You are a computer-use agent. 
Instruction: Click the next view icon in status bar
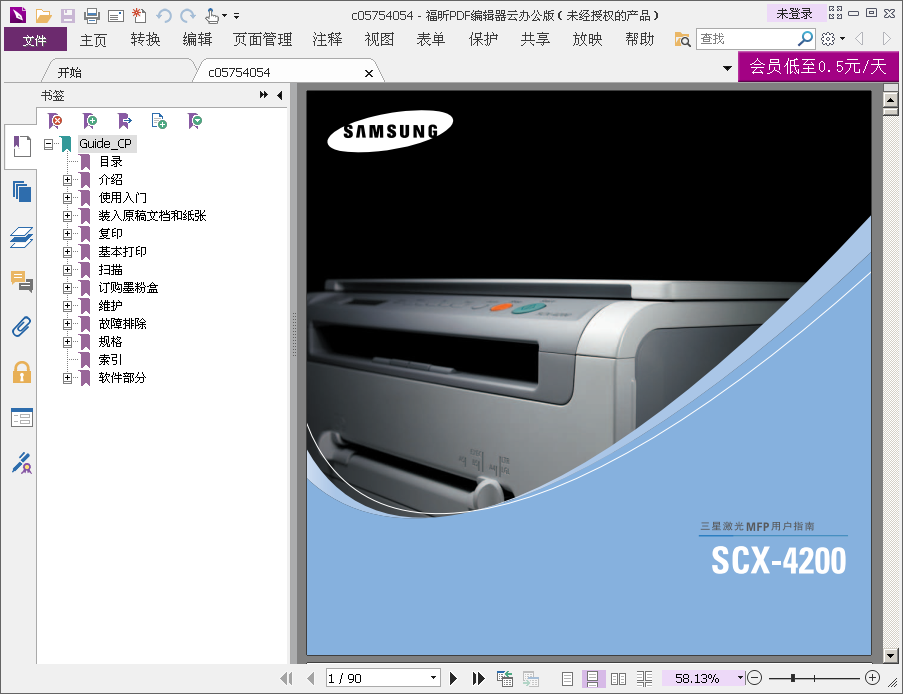click(x=530, y=678)
